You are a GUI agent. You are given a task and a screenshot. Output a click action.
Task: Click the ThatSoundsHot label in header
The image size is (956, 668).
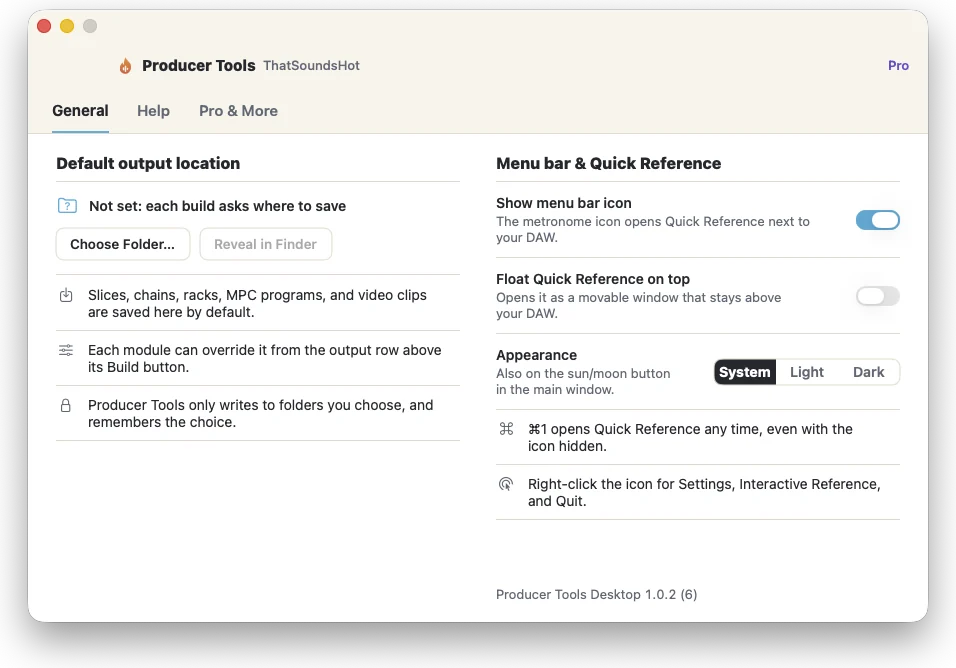point(311,66)
